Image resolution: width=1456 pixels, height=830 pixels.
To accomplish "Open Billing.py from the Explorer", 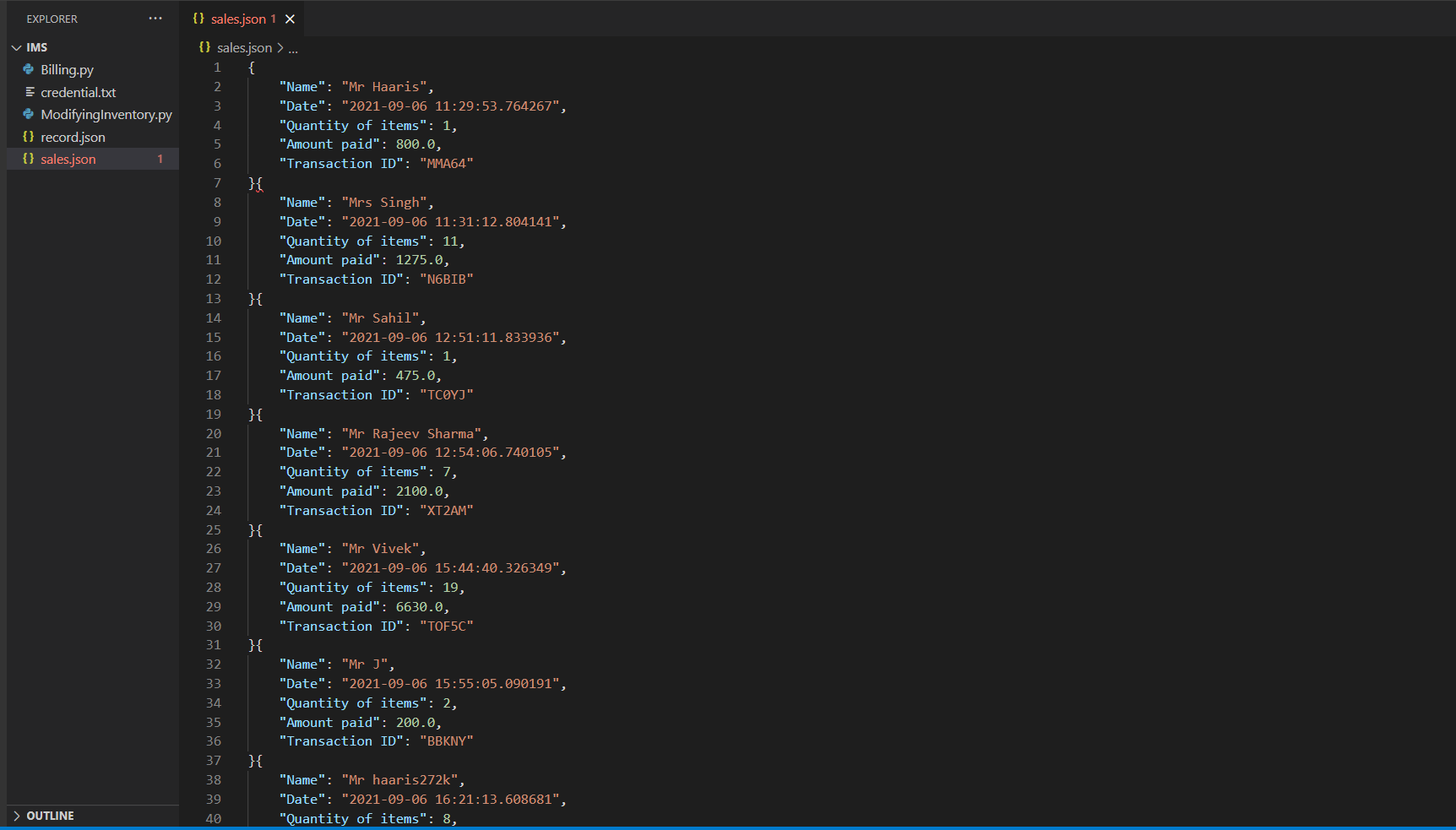I will tap(68, 69).
